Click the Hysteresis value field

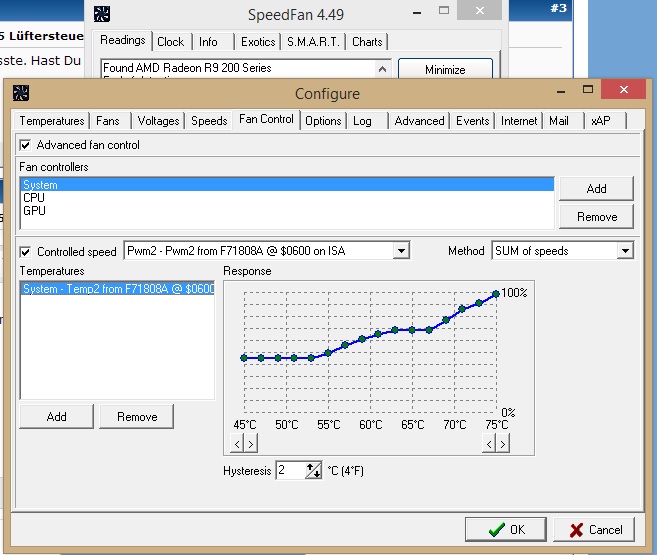pyautogui.click(x=291, y=470)
